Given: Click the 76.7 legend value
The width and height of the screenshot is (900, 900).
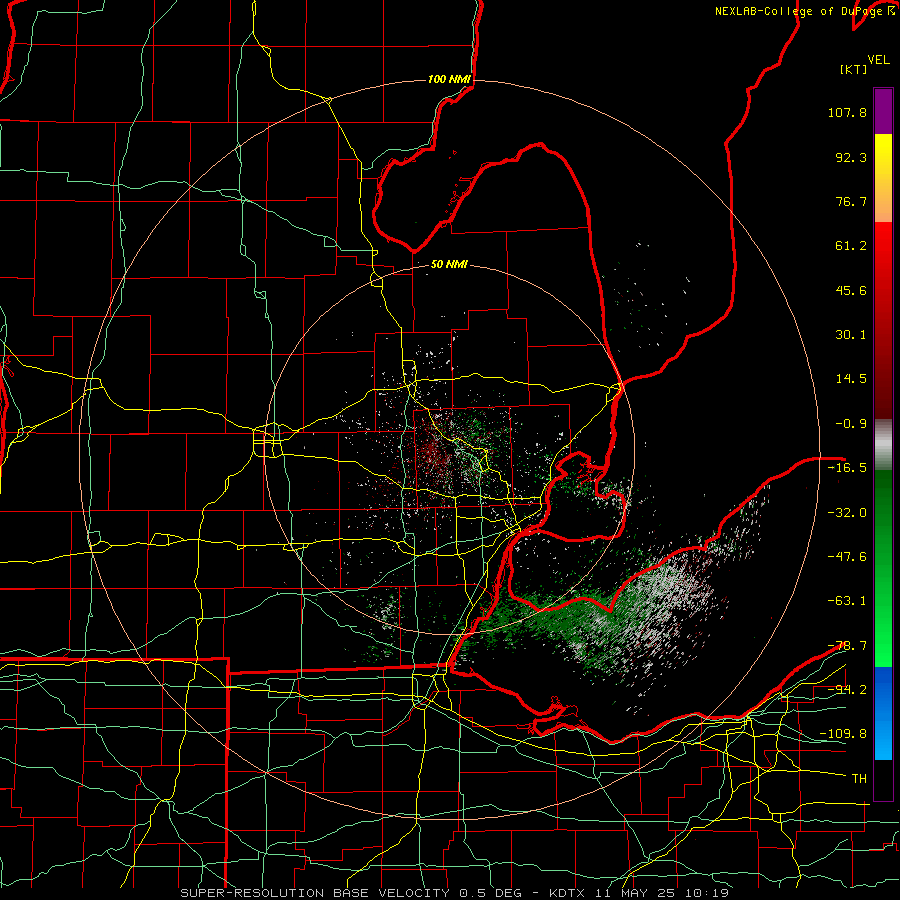Looking at the screenshot, I should click(x=851, y=201).
